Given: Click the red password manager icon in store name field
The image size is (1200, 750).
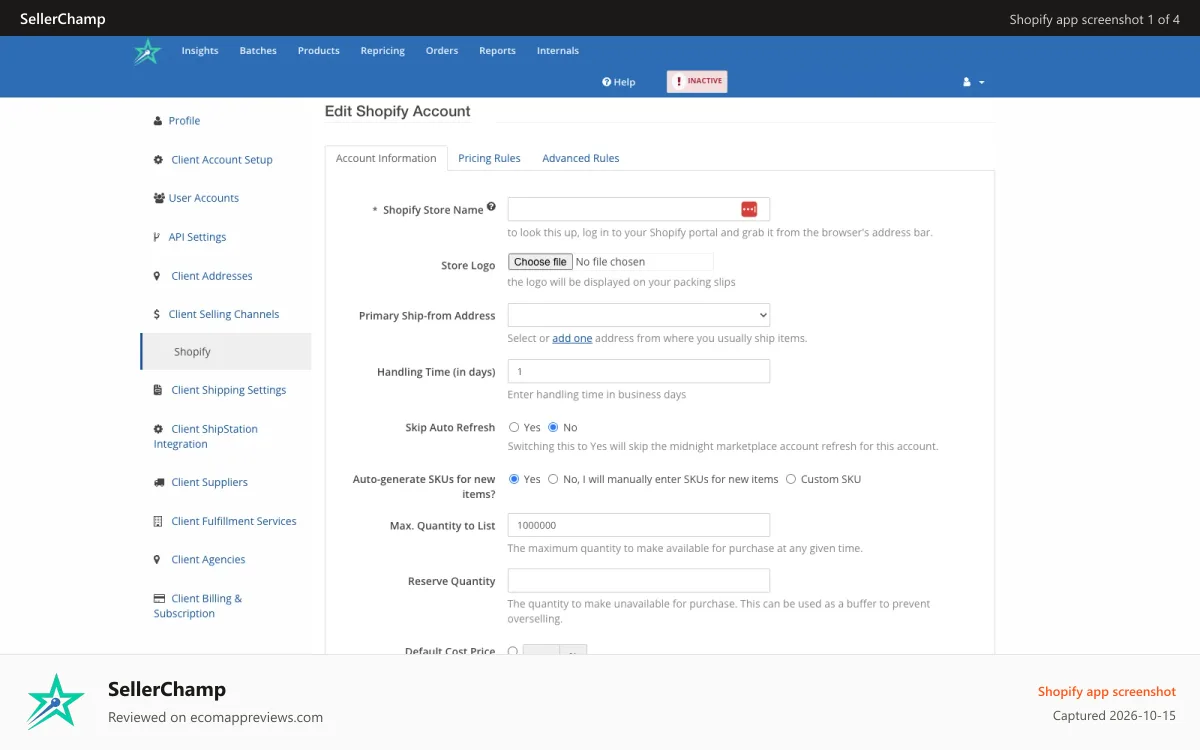Looking at the screenshot, I should point(749,209).
